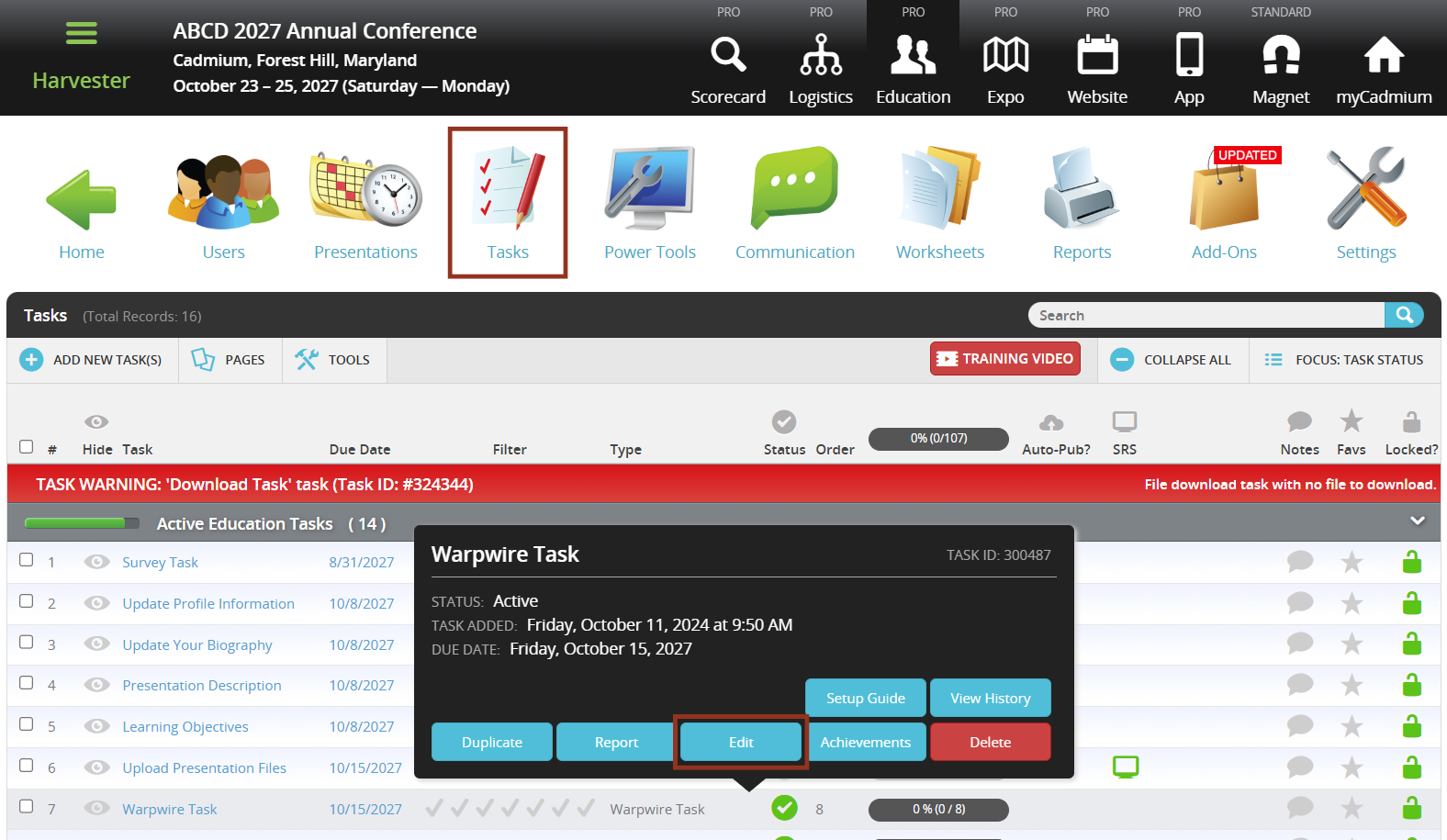1447x840 pixels.
Task: Click Duplicate in Warpwire Task popup
Action: (492, 742)
